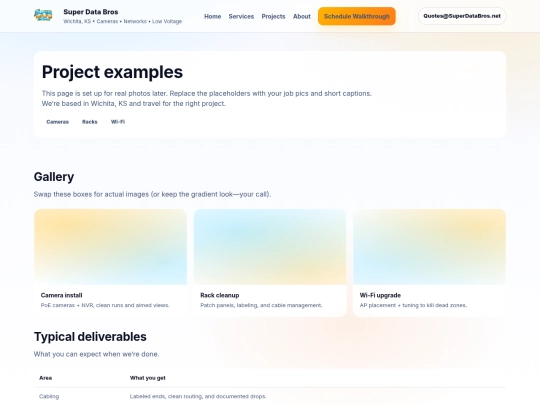
Task: Click the 'Rack cleanup' card title
Action: tap(219, 295)
